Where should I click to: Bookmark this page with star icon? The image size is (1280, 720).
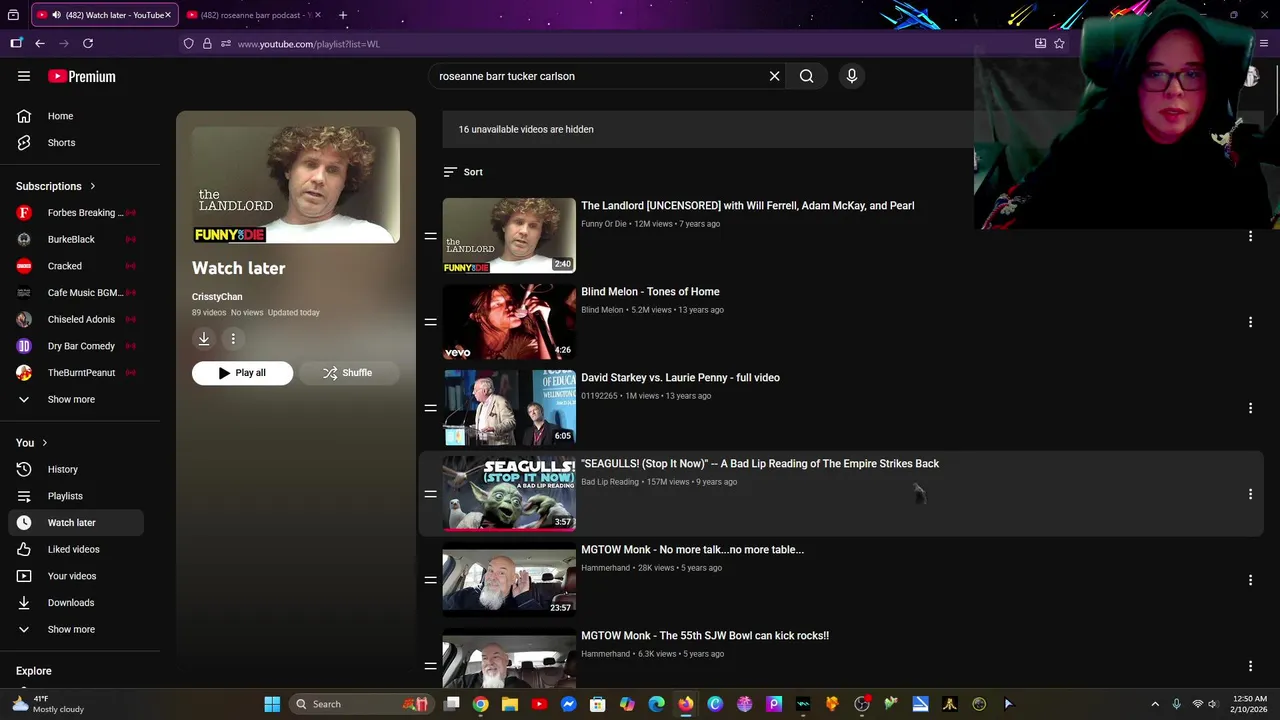(x=1059, y=44)
